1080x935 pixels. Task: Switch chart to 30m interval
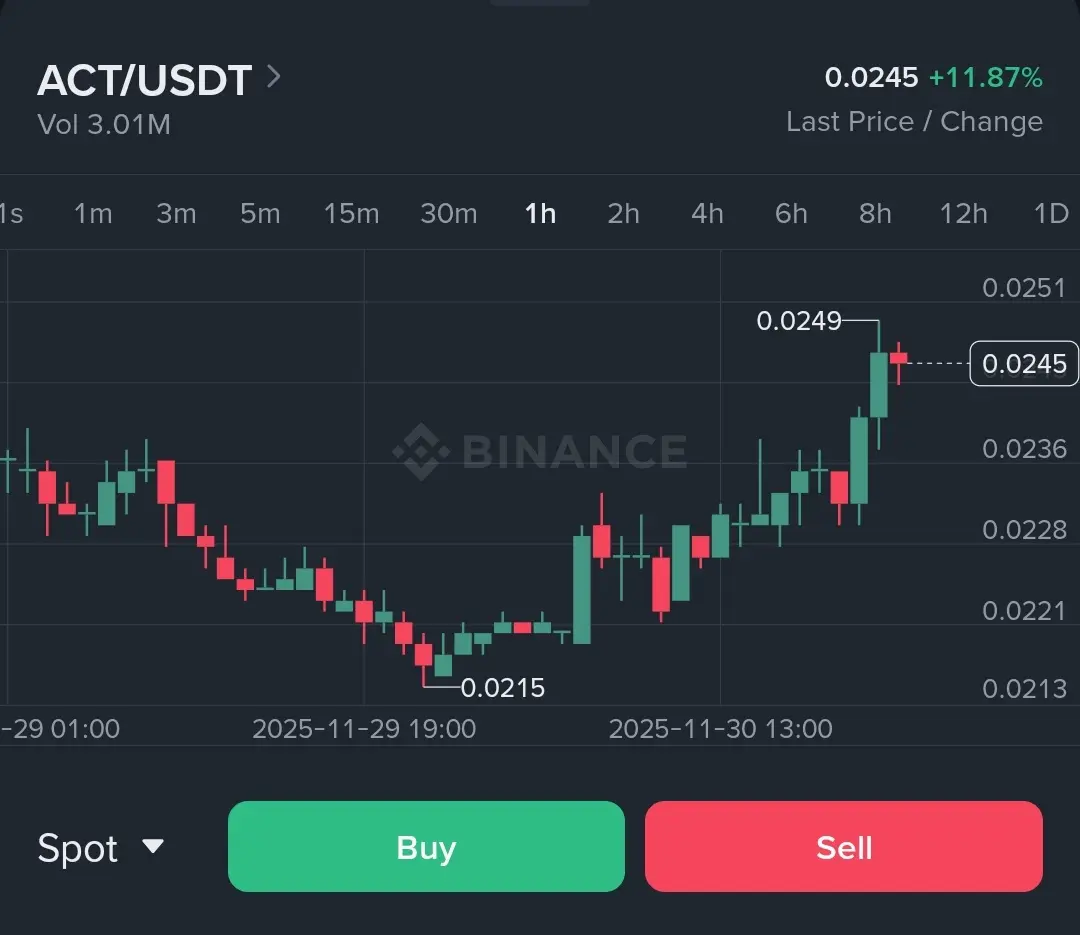tap(448, 213)
